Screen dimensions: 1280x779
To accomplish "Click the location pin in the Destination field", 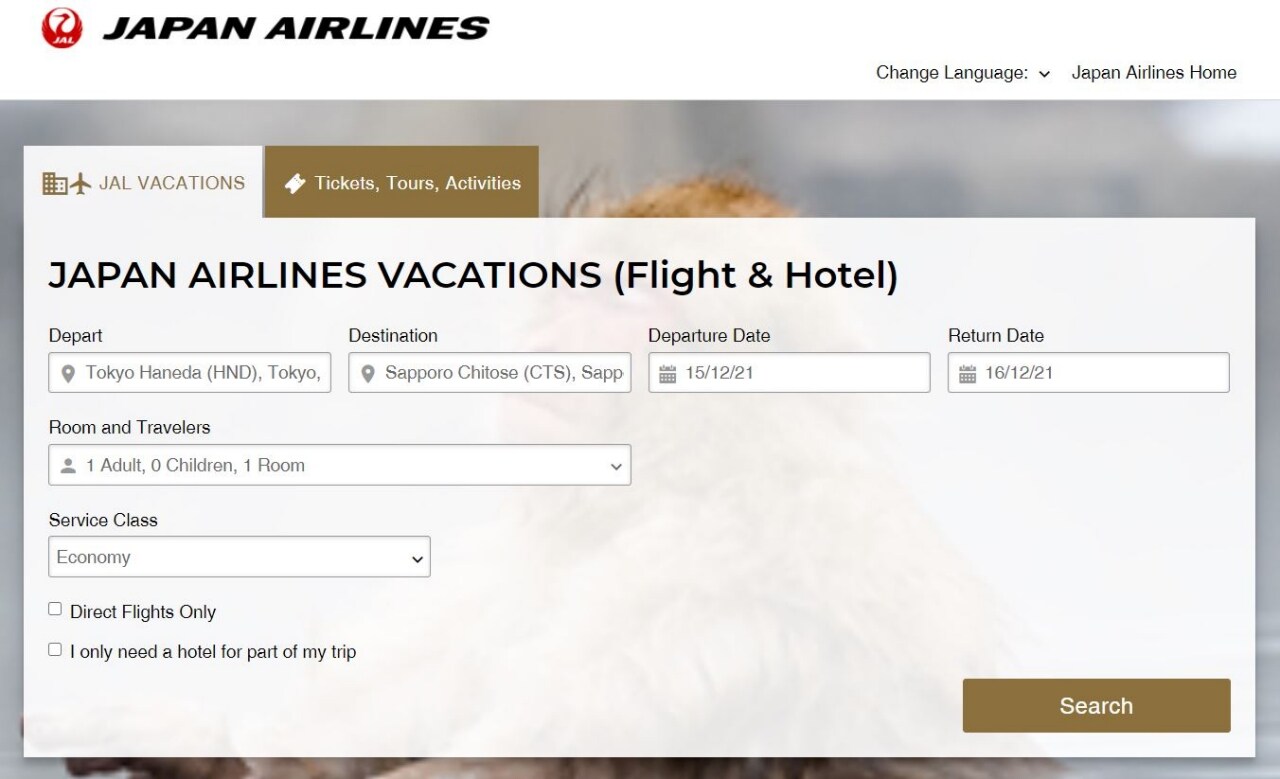I will coord(368,374).
